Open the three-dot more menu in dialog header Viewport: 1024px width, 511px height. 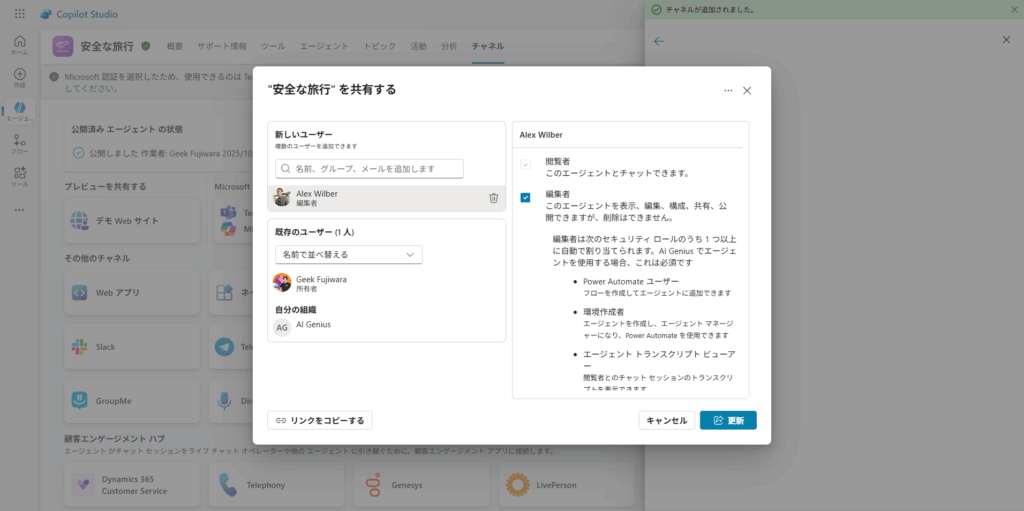click(x=728, y=90)
